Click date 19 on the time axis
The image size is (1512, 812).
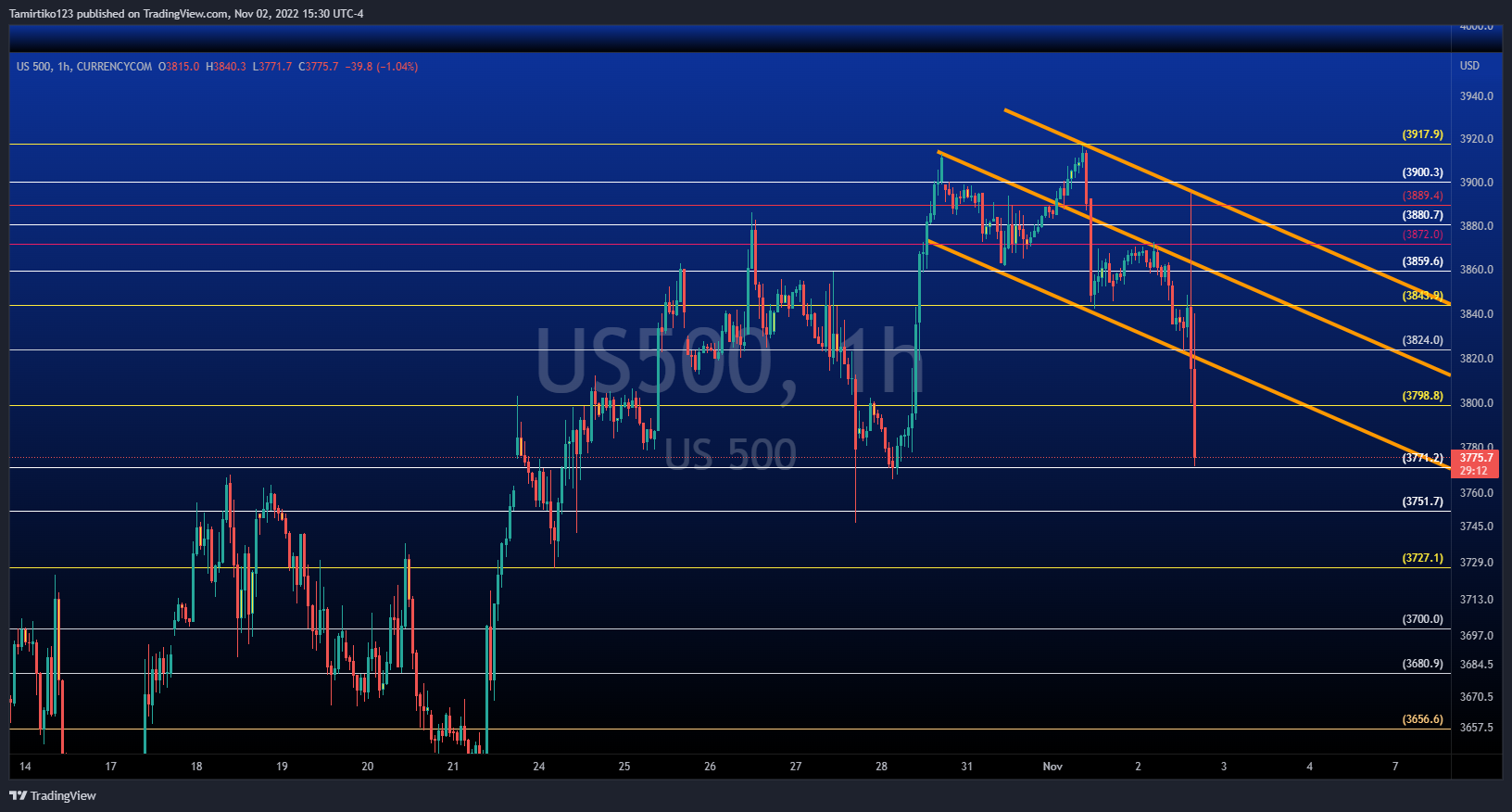click(282, 767)
